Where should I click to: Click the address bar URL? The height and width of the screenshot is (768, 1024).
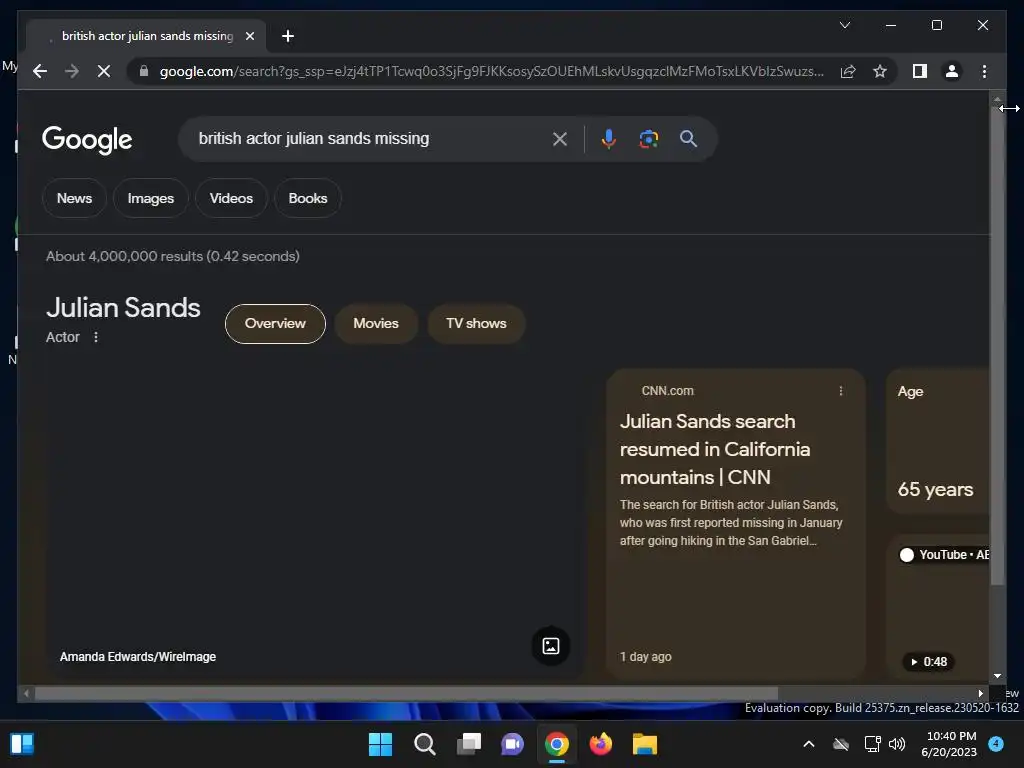pyautogui.click(x=491, y=71)
